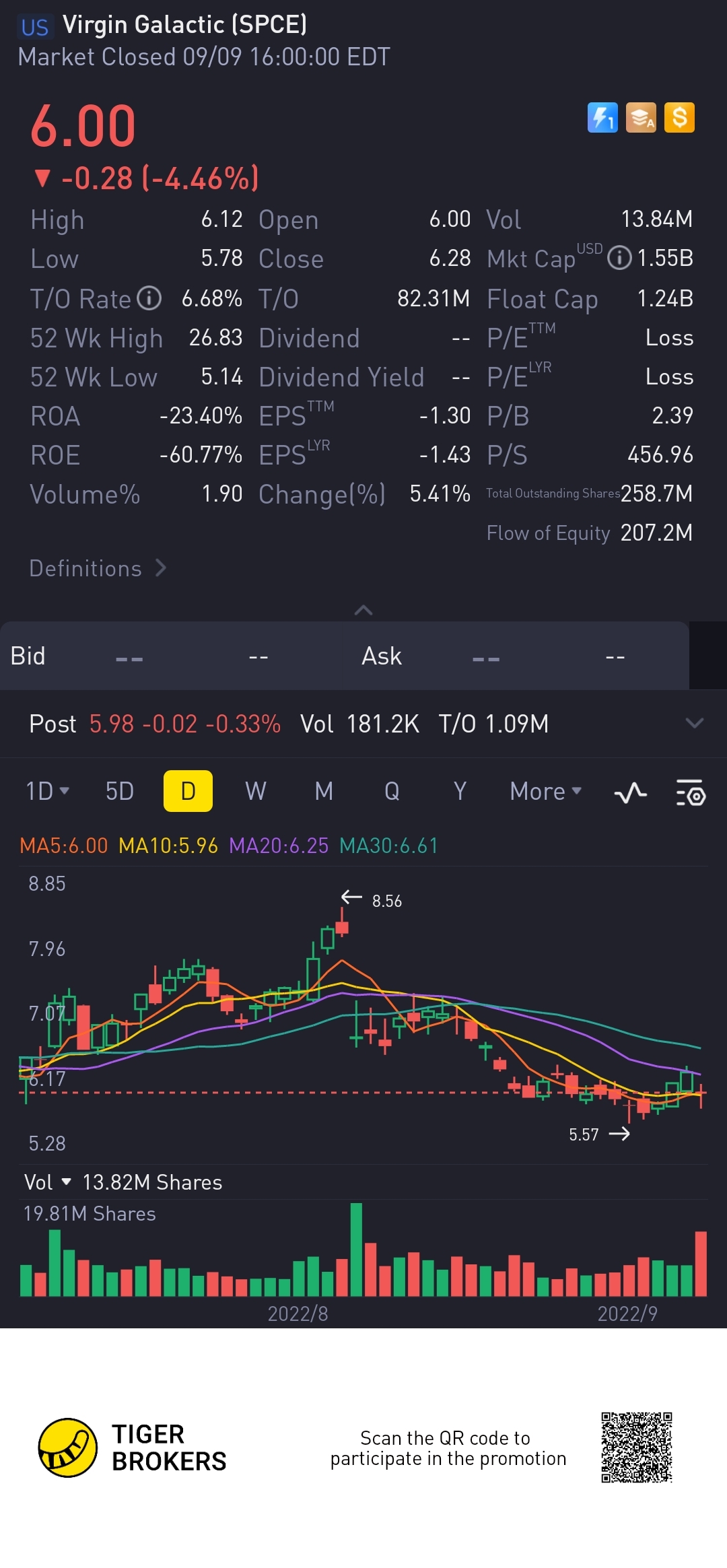Collapse the stock details panel chevron
The image size is (727, 1568).
363,610
